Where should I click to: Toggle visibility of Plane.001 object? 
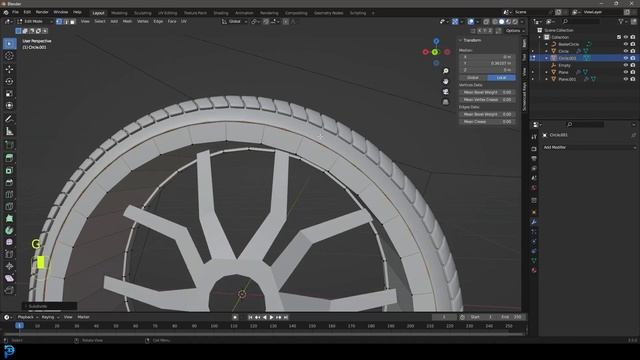point(626,79)
